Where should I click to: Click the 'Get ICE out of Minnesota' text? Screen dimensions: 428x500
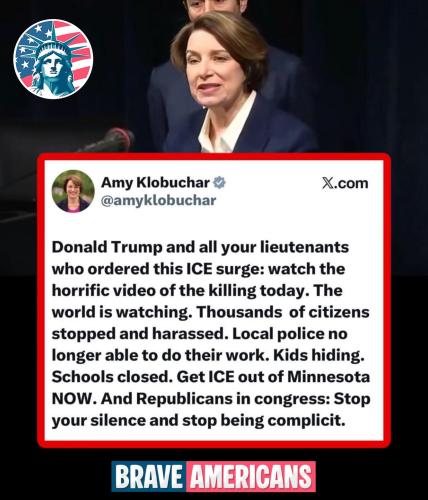pos(273,377)
